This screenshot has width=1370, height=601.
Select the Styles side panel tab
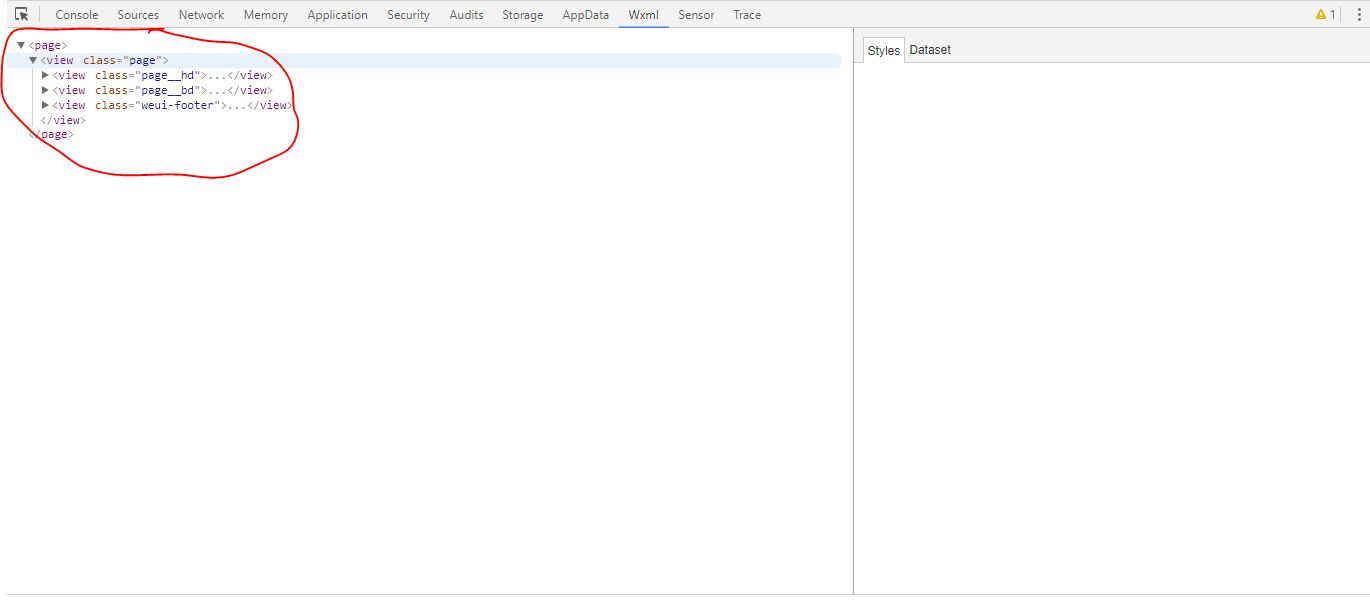pos(883,50)
